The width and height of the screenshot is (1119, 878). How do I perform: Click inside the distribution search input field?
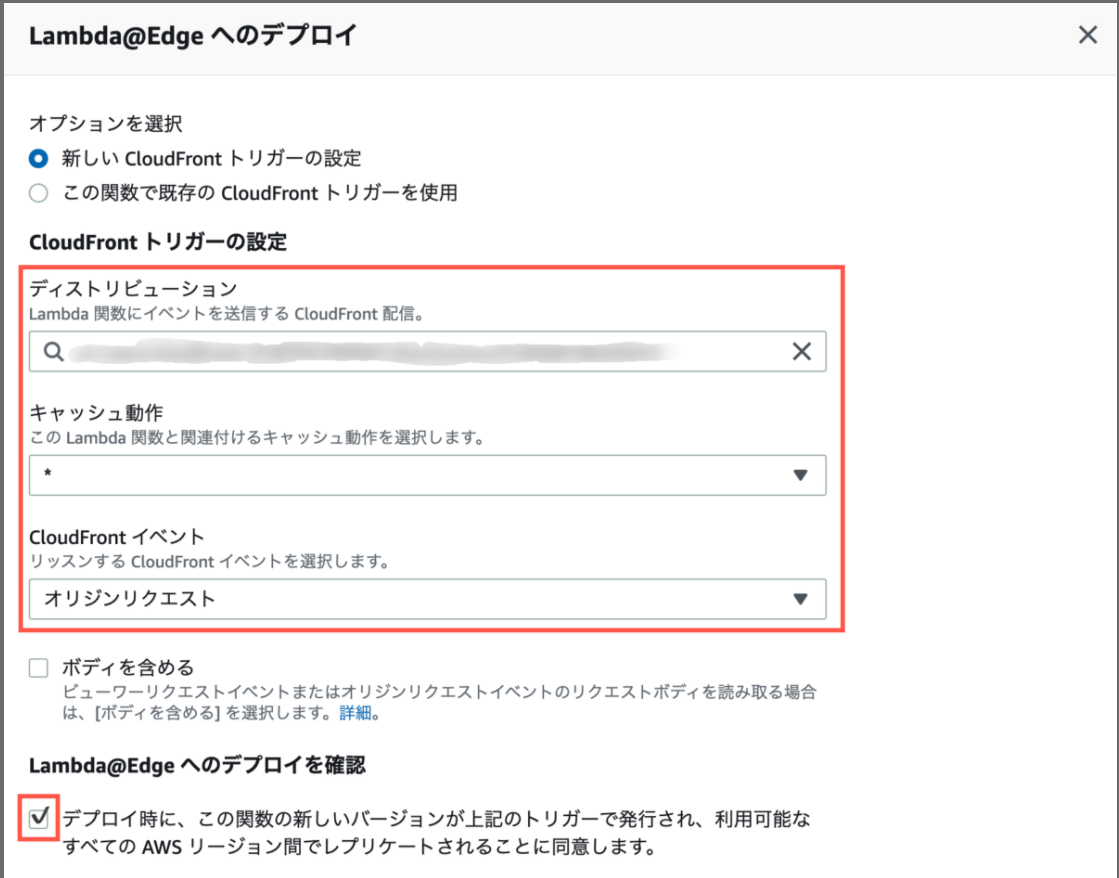tap(400, 351)
